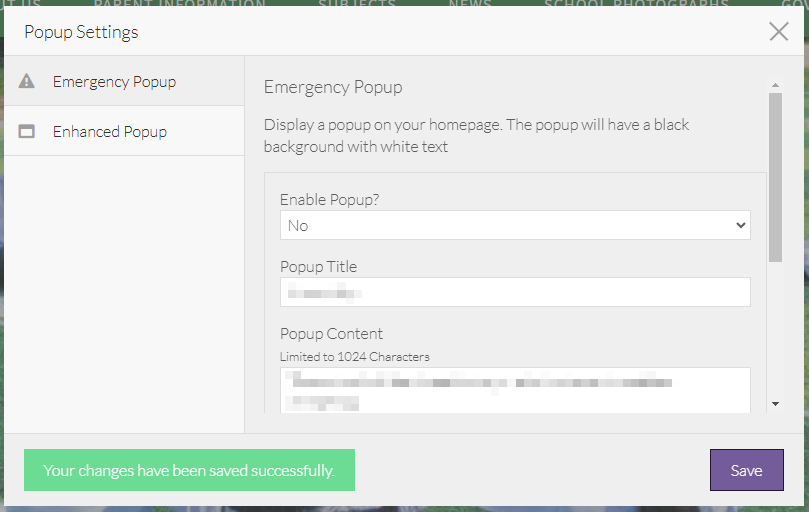809x512 pixels.
Task: Click the Enable Popup? field label
Action: pyautogui.click(x=329, y=199)
